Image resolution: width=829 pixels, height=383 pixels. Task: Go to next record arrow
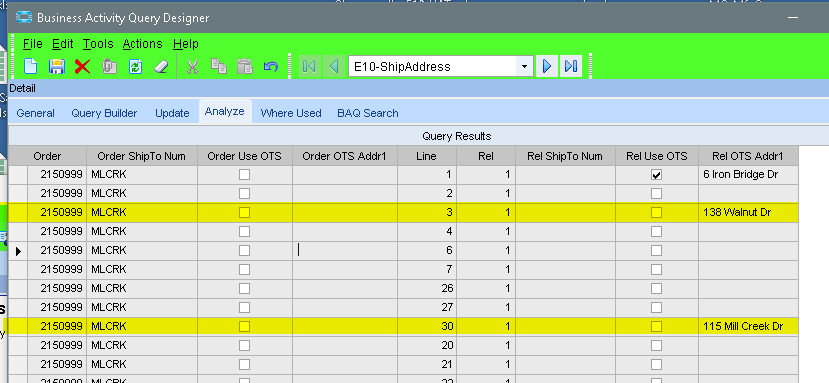(547, 66)
